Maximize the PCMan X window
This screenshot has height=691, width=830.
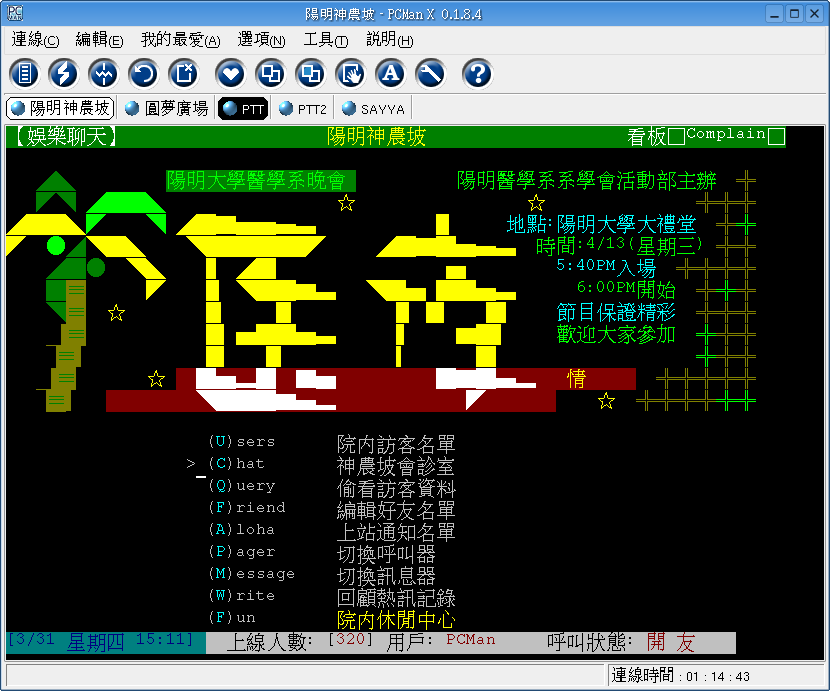click(794, 14)
